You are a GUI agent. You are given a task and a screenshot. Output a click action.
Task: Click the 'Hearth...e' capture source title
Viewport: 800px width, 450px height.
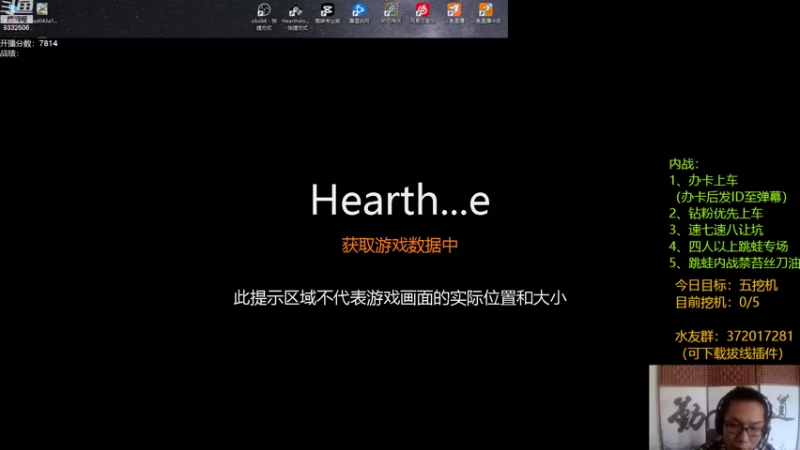point(400,199)
